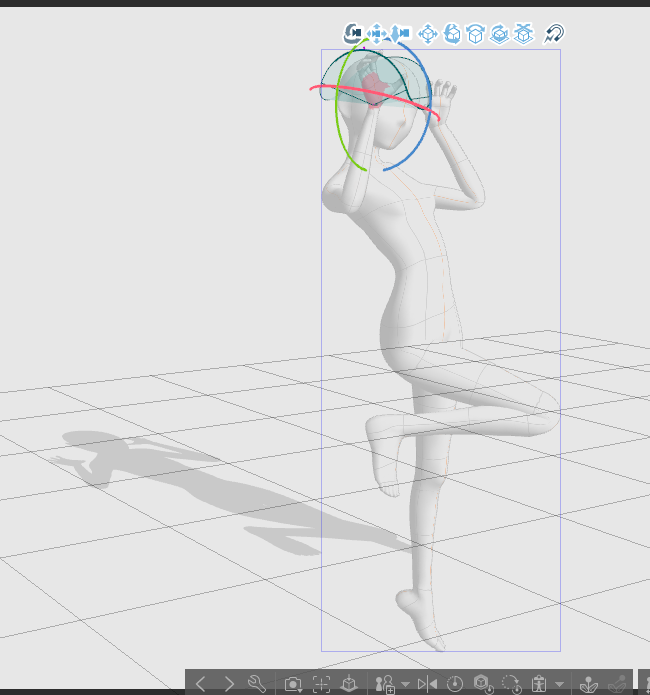Click the focus on editing target icon
Screen dimensions: 650x695
tap(321, 683)
